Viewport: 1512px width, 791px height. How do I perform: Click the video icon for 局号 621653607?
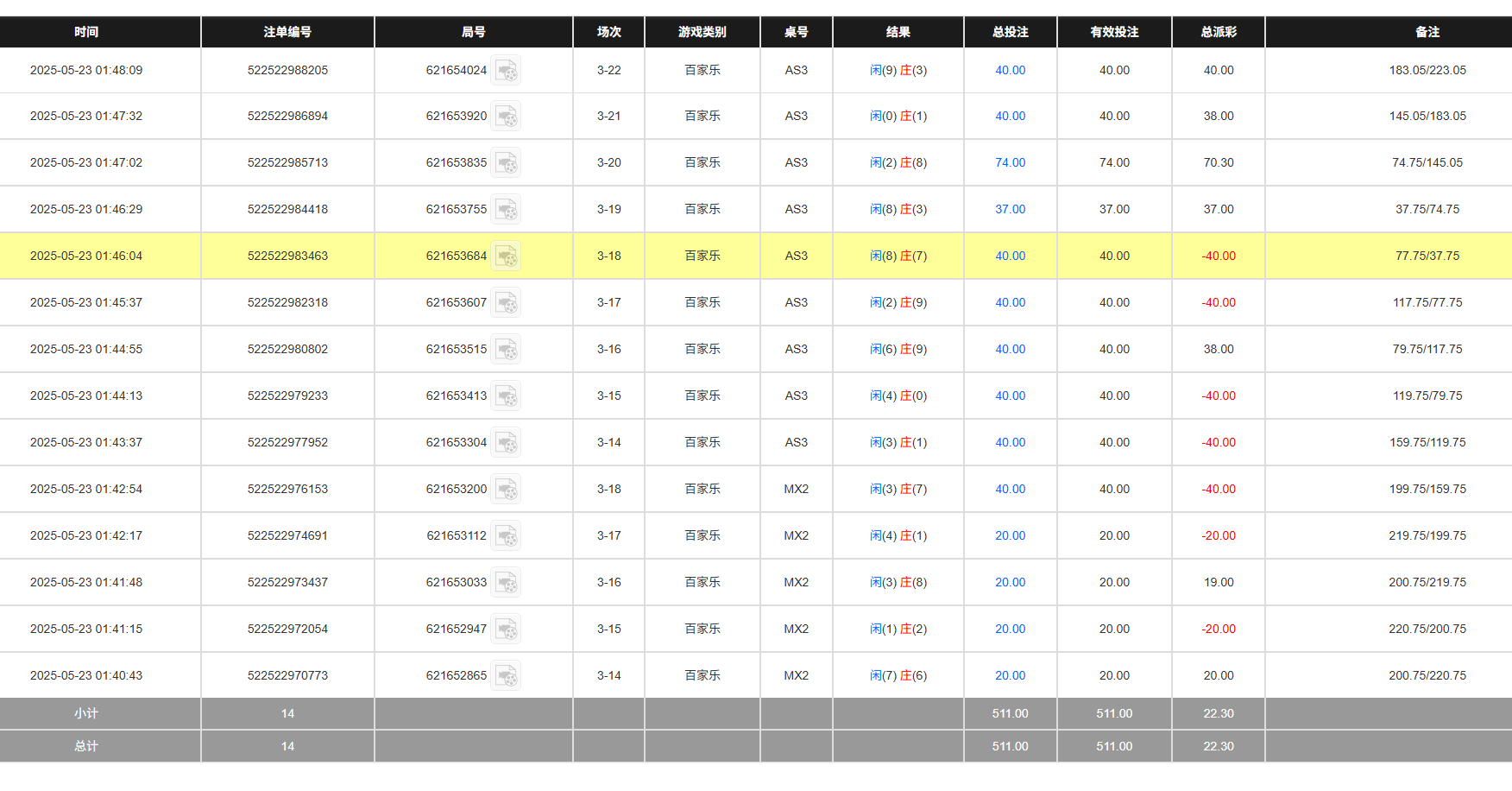(x=507, y=302)
